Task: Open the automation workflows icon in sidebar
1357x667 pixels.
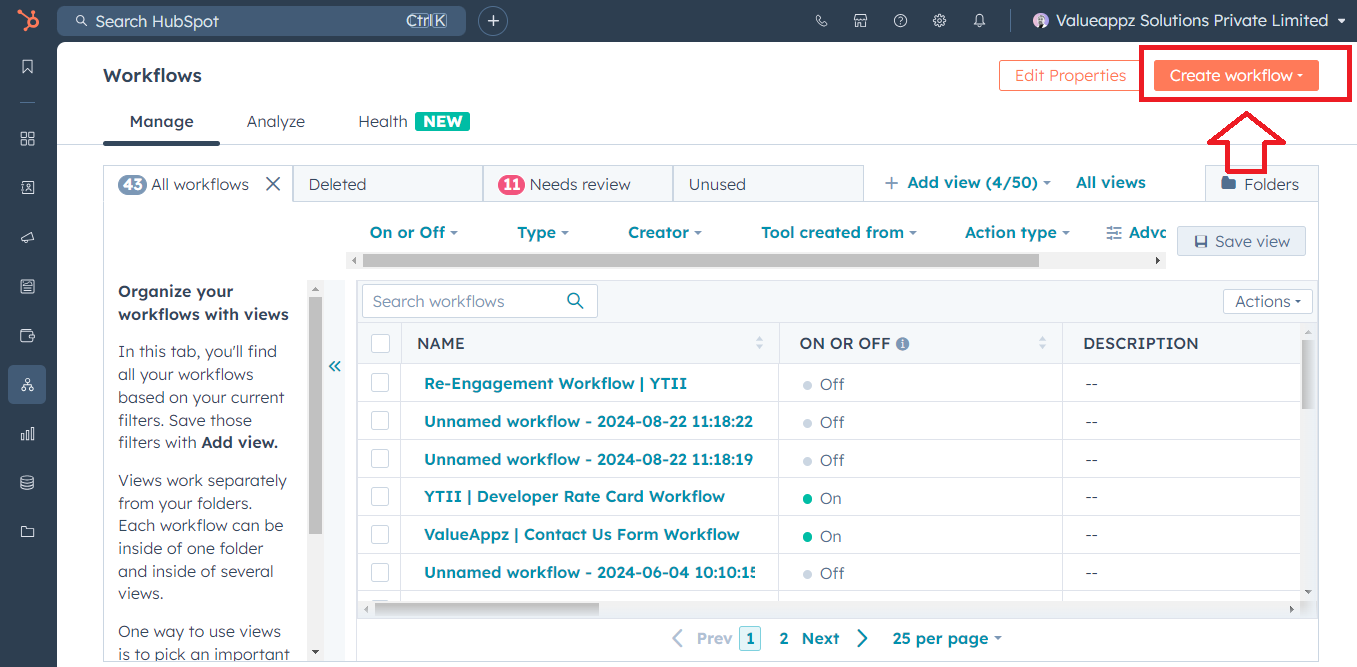Action: (x=27, y=384)
